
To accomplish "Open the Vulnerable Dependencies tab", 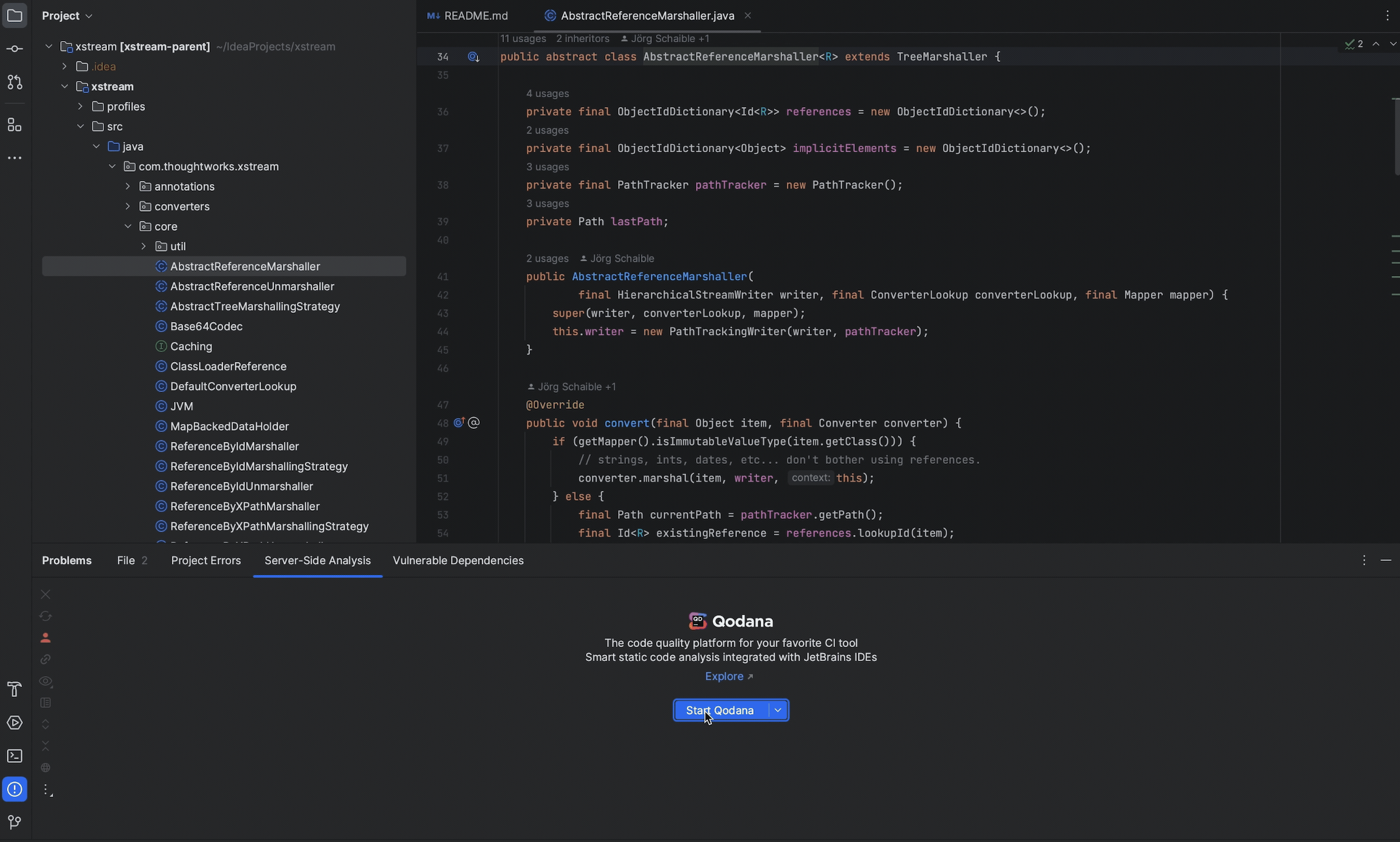I will pos(458,560).
